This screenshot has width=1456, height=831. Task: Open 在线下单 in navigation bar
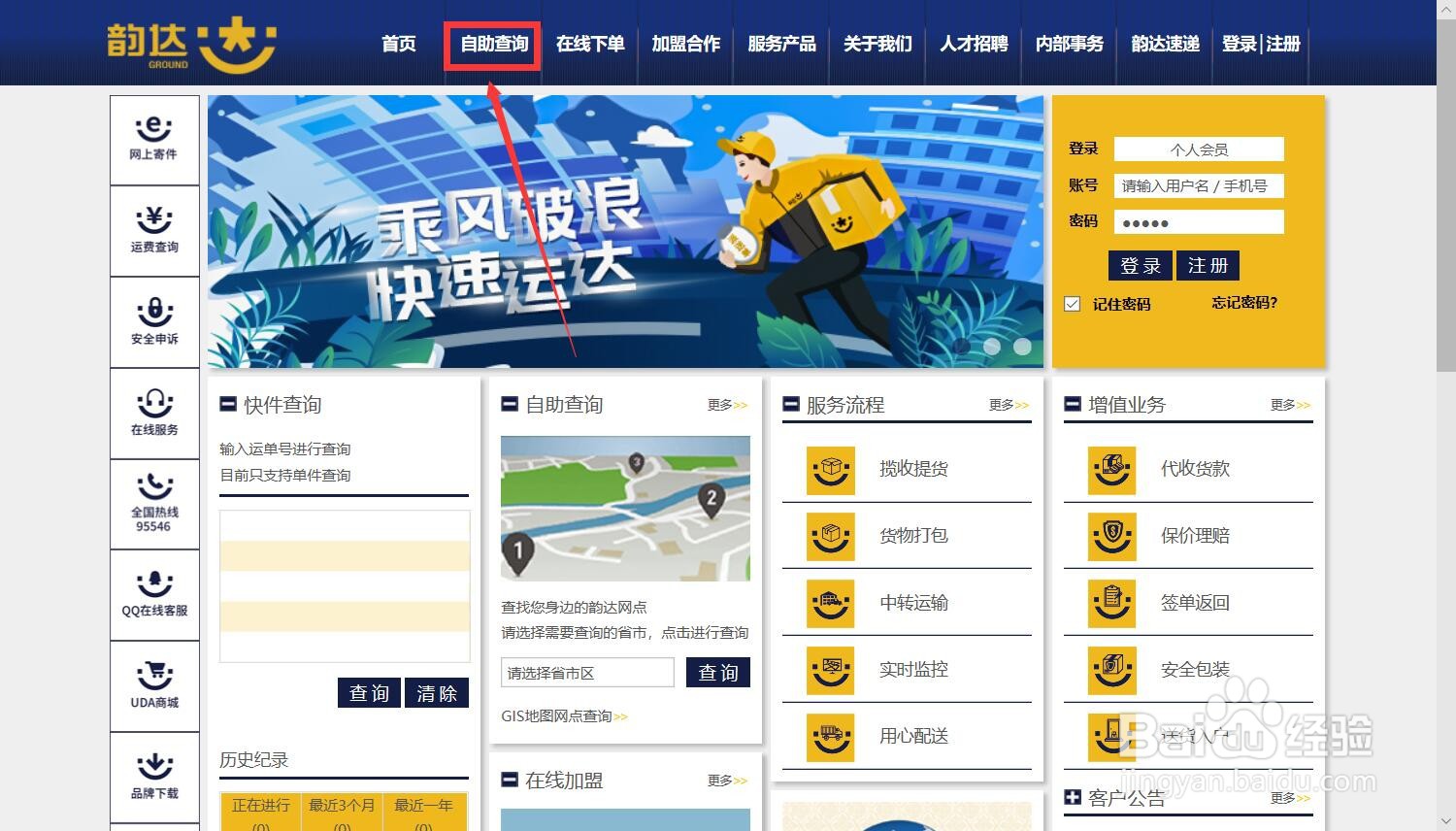[x=590, y=44]
